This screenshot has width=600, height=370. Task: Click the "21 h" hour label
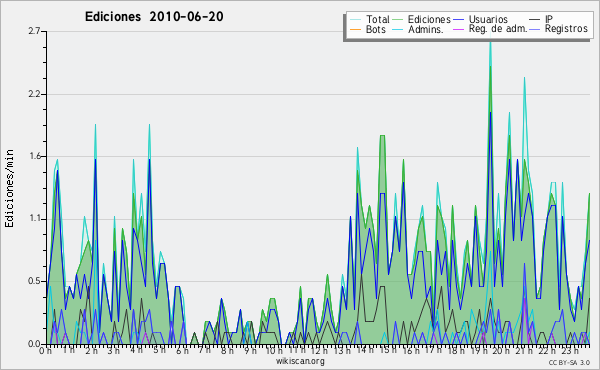tap(523, 350)
